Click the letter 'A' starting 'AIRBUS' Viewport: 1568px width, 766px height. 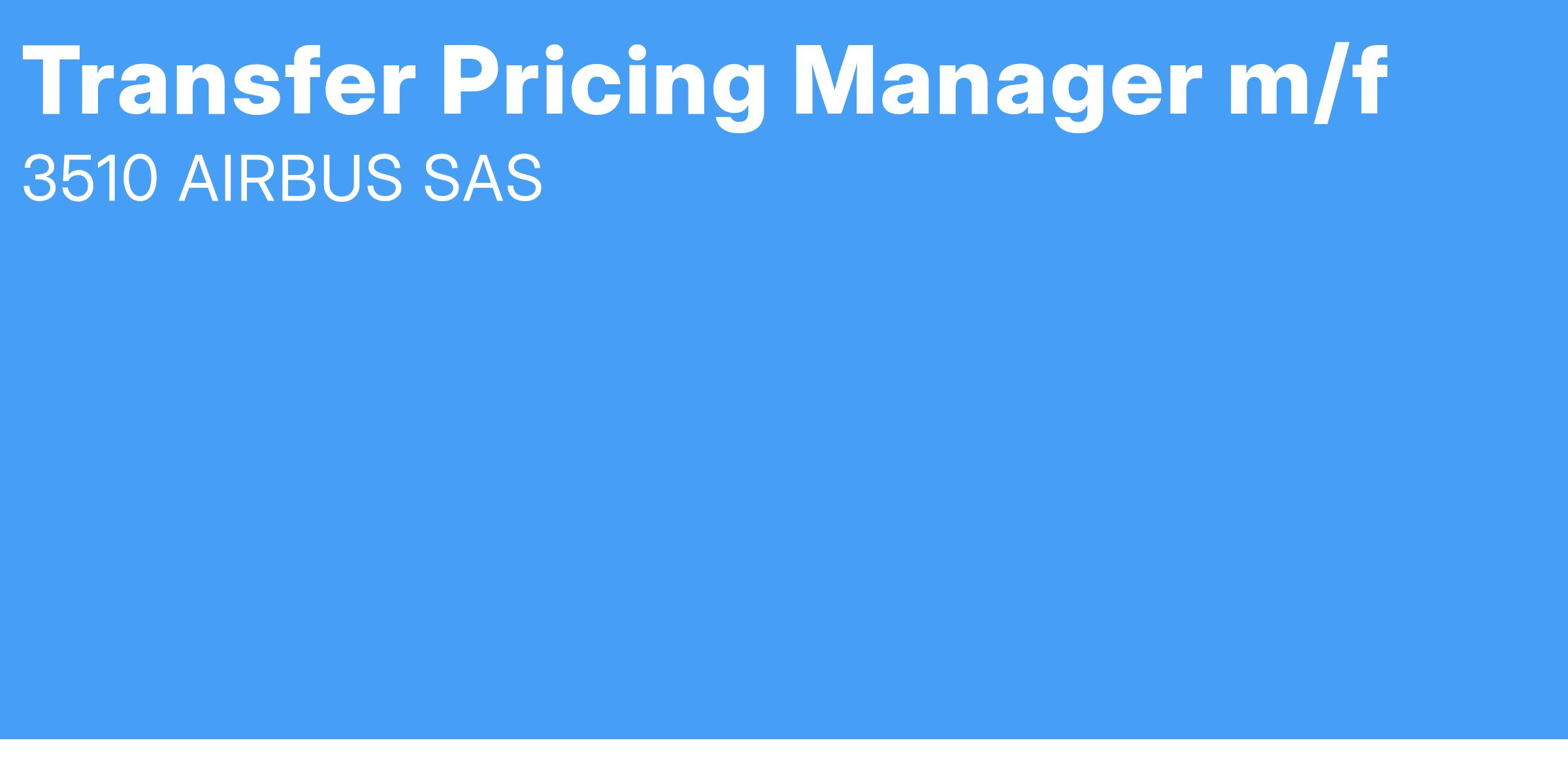200,178
